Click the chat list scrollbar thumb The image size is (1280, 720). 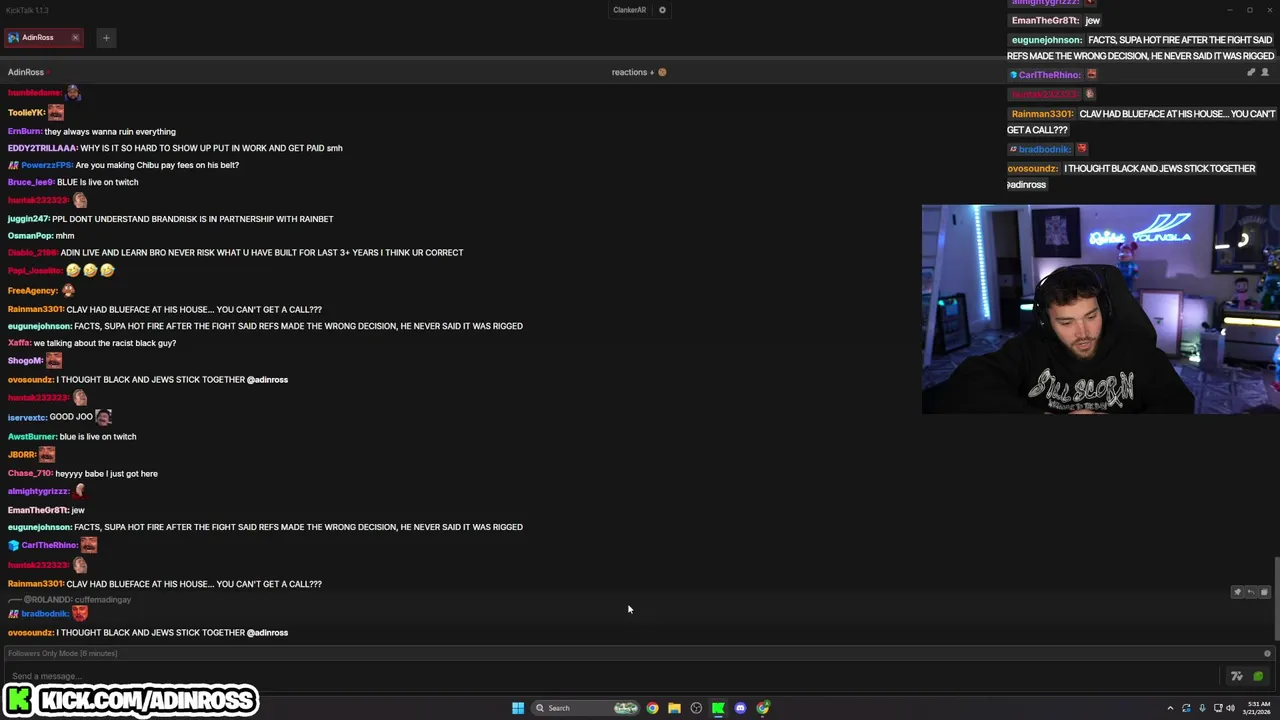(1276, 598)
